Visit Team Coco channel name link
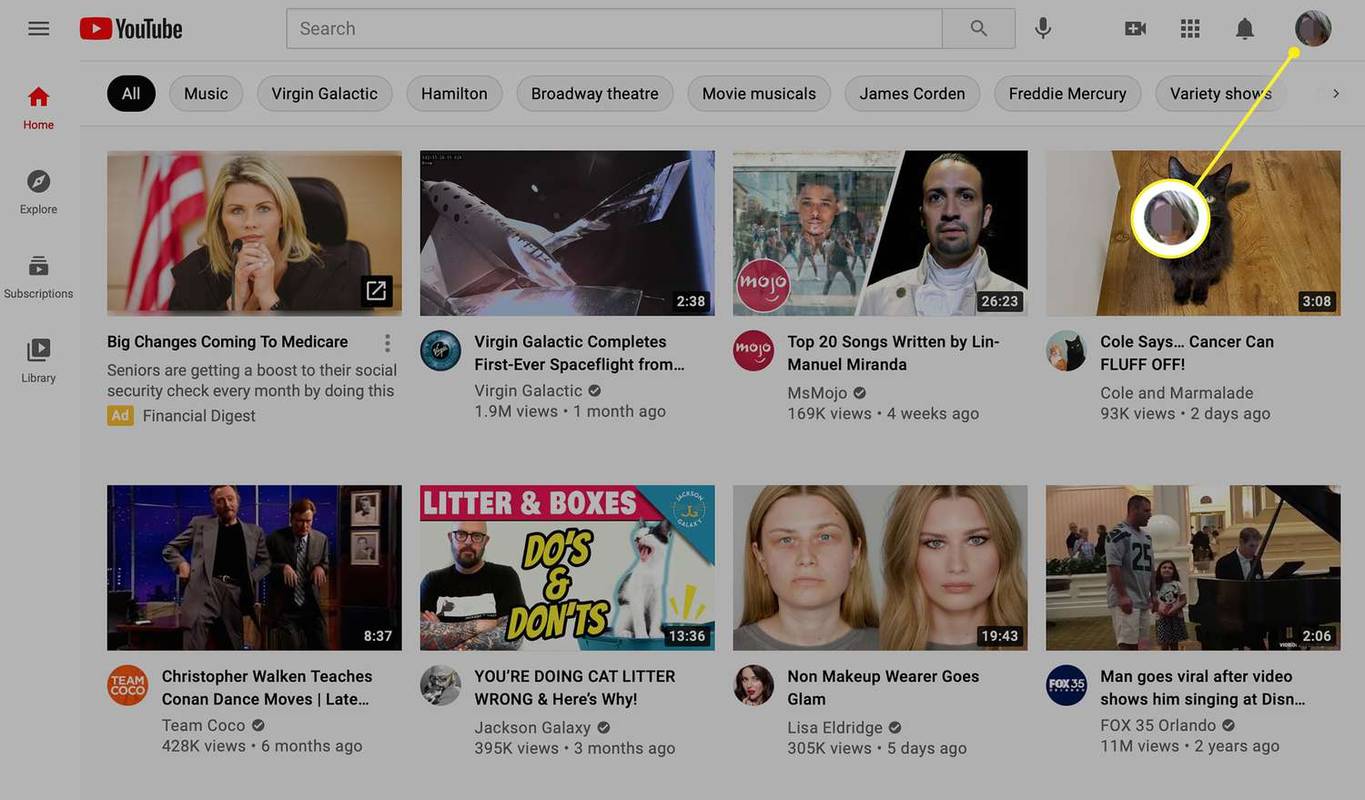The image size is (1365, 800). (x=204, y=726)
